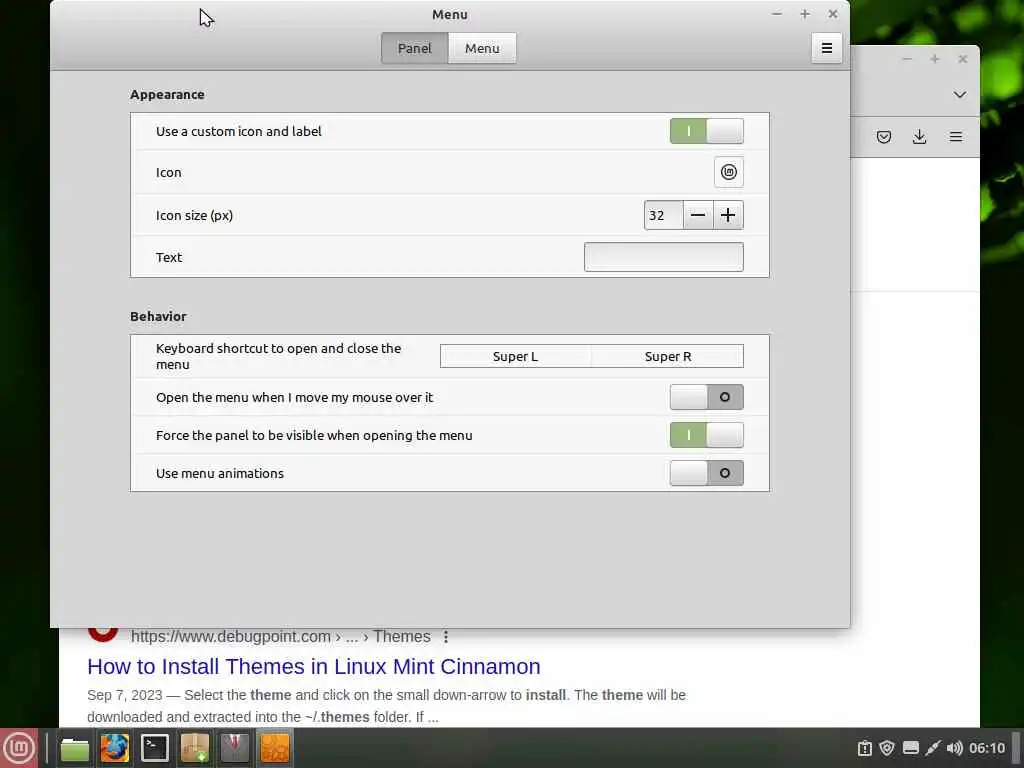Click the Text input field

[664, 257]
